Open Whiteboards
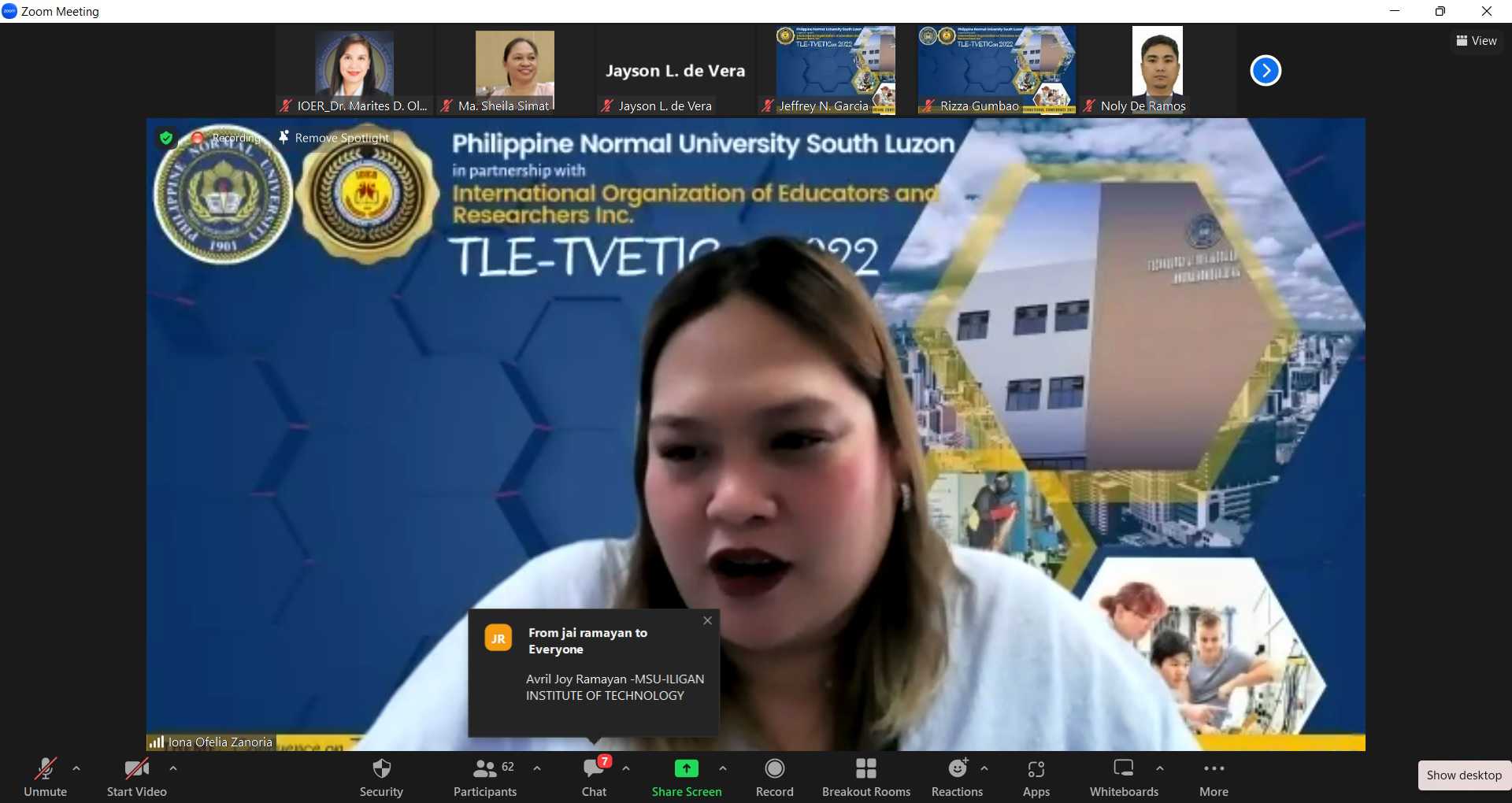 point(1123,775)
